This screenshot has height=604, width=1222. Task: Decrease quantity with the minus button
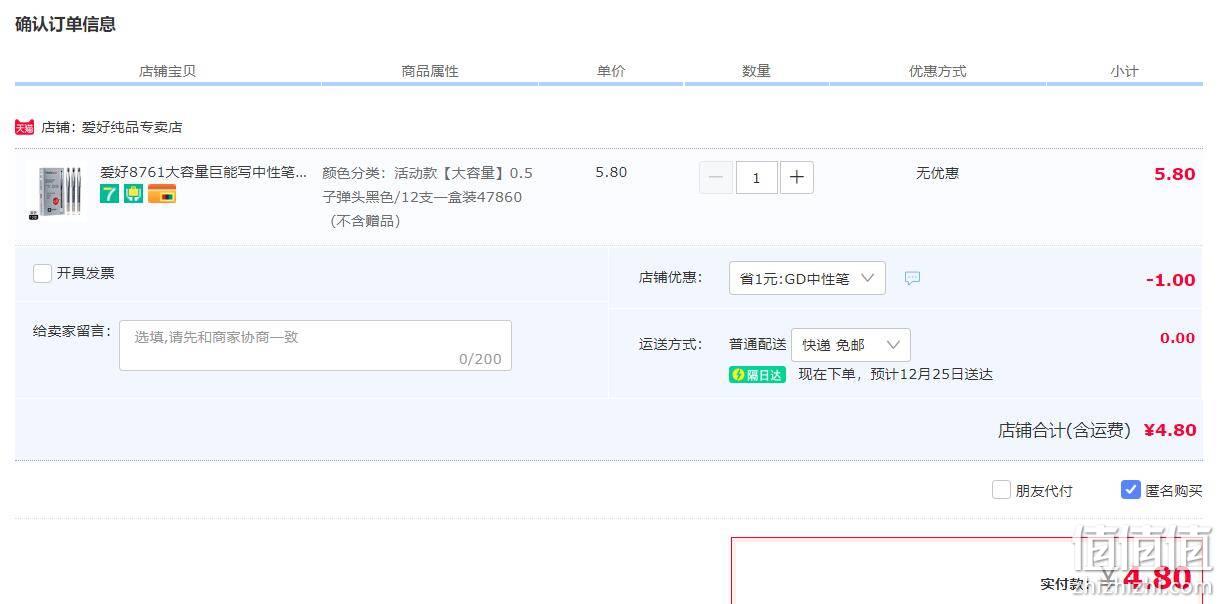(x=715, y=177)
